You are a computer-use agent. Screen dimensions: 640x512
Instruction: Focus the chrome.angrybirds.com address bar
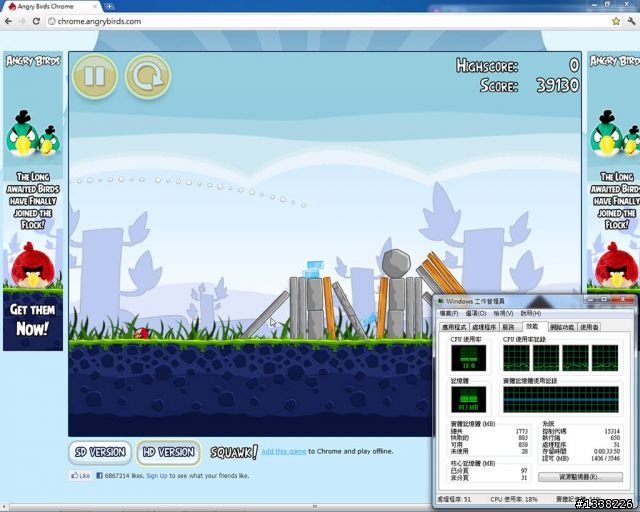point(327,21)
